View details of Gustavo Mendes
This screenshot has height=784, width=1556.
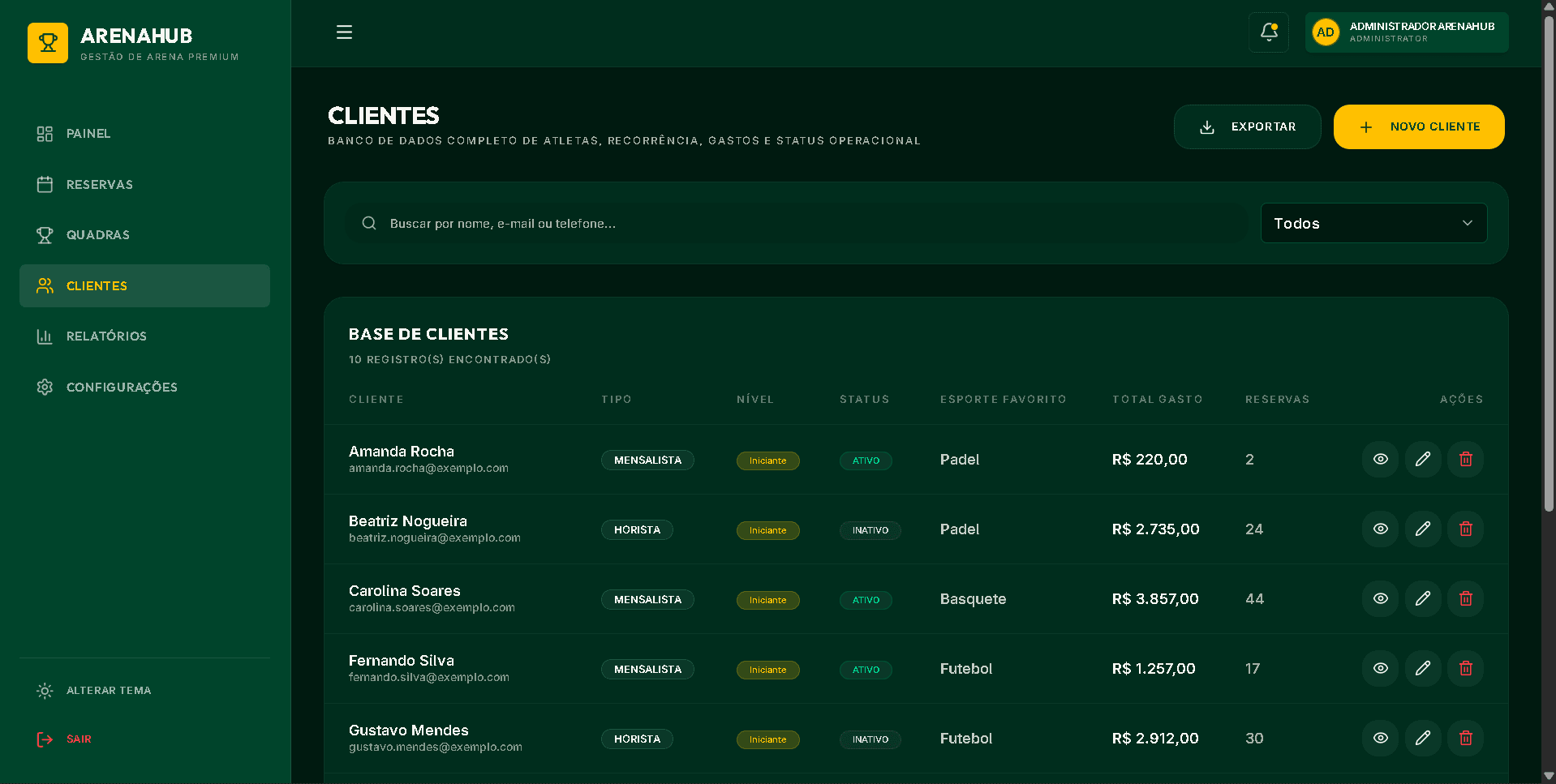click(1380, 739)
